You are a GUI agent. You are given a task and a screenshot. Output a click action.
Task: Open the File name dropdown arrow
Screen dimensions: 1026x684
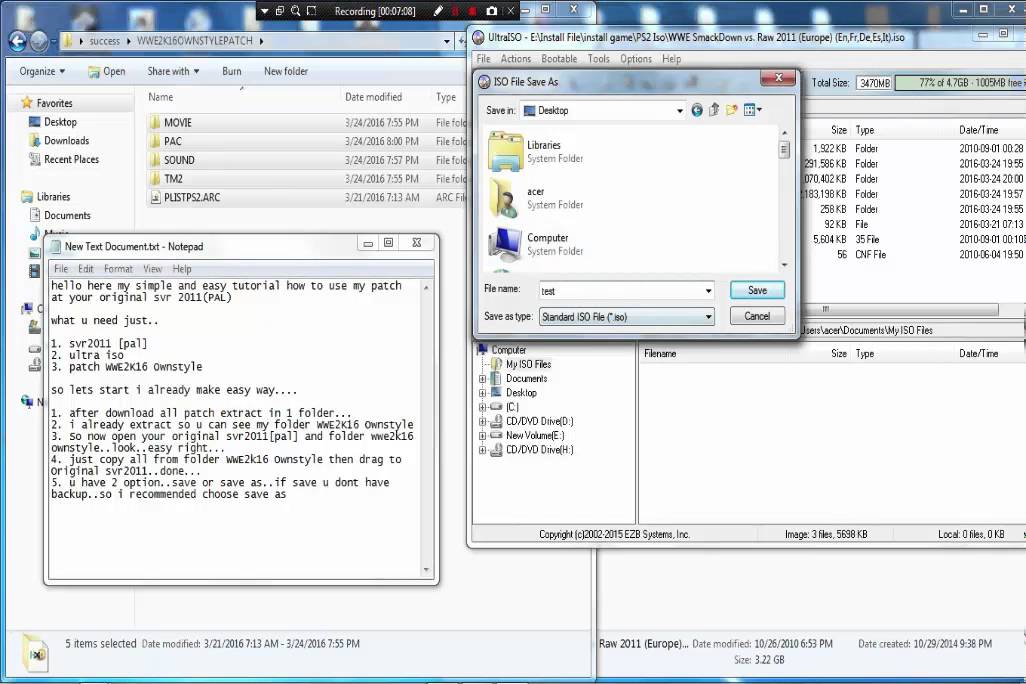[708, 291]
